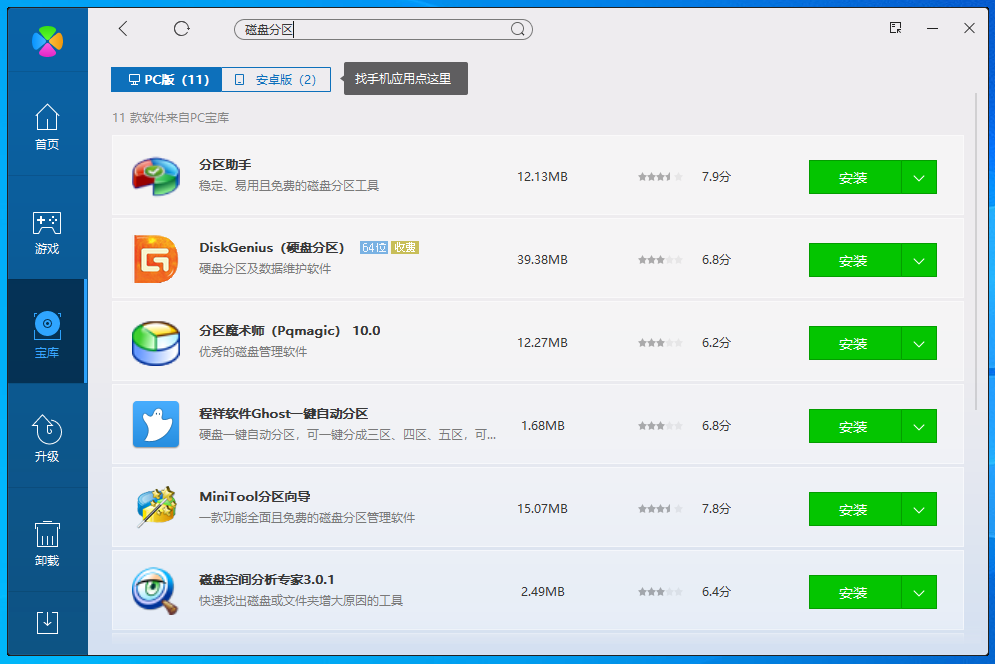This screenshot has height=664, width=995.
Task: Click the 找手机应用点这里 tooltip
Action: click(x=405, y=79)
